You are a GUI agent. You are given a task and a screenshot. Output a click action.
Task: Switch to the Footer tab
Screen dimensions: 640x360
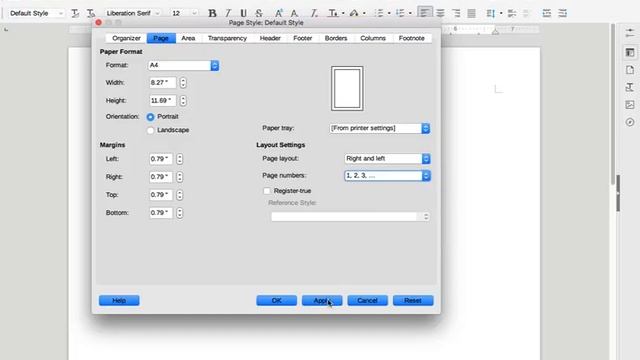(302, 38)
